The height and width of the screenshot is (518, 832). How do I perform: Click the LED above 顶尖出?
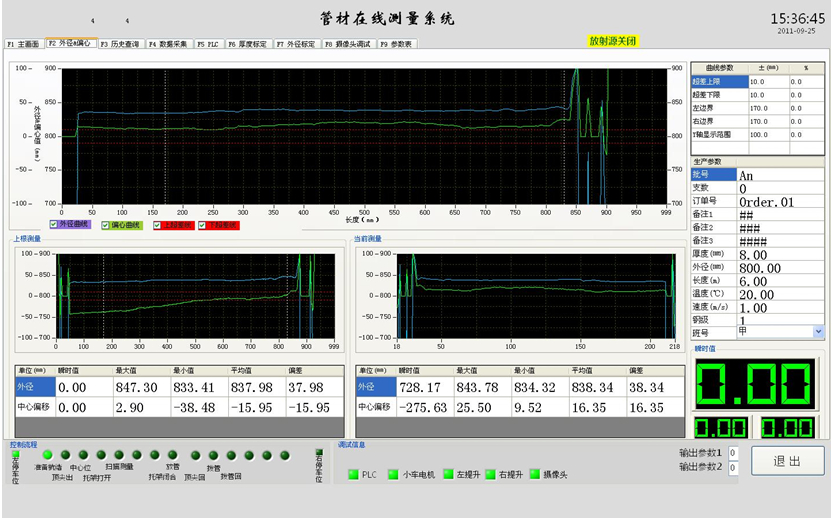[66, 455]
